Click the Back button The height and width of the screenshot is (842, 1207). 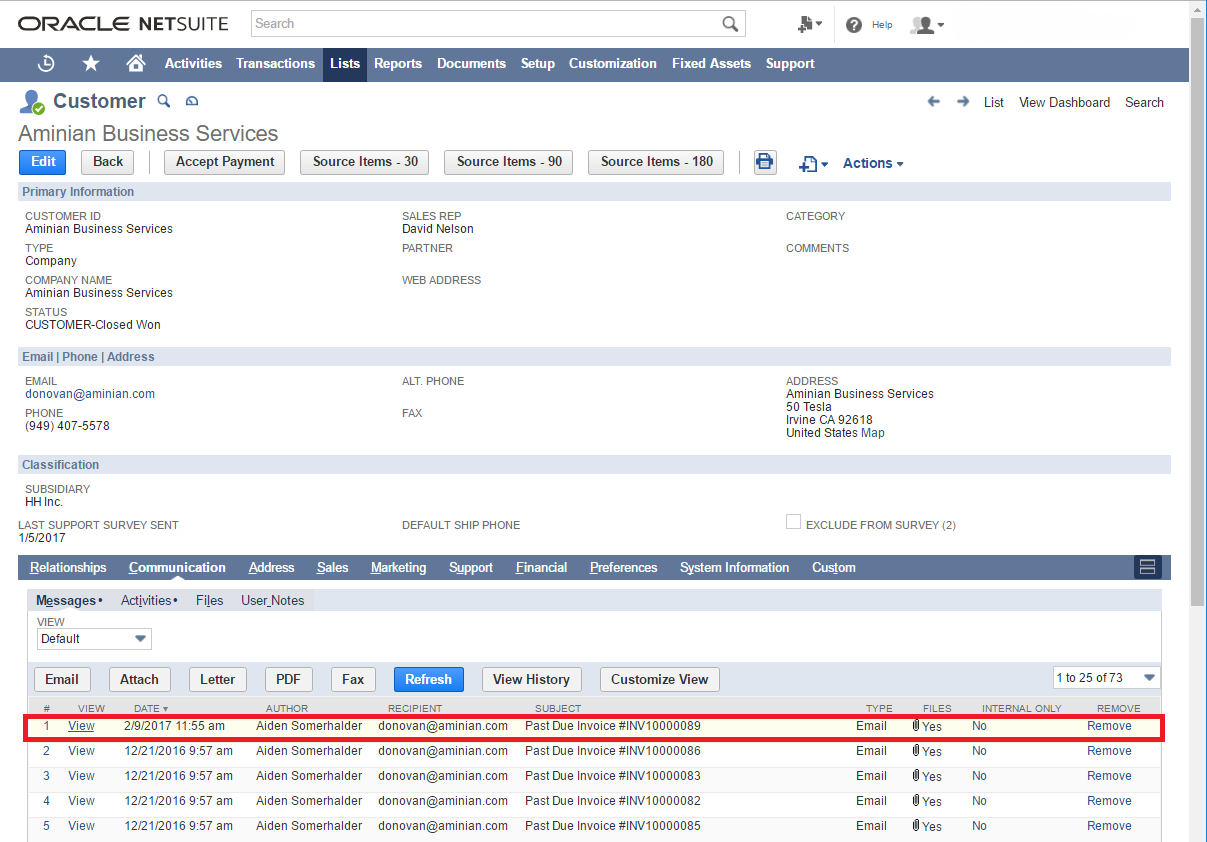point(108,162)
